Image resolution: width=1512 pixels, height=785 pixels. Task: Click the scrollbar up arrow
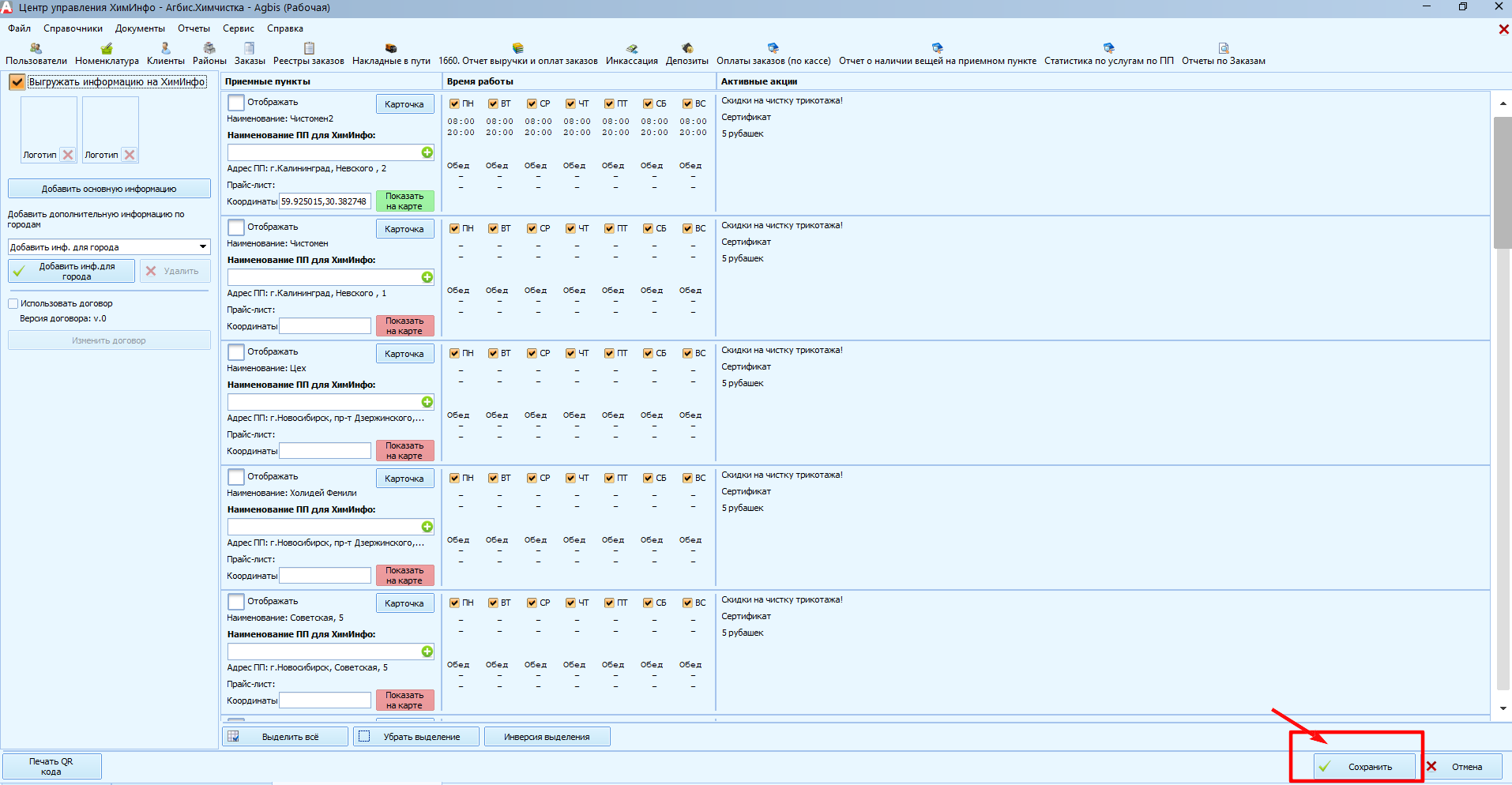click(x=1503, y=103)
